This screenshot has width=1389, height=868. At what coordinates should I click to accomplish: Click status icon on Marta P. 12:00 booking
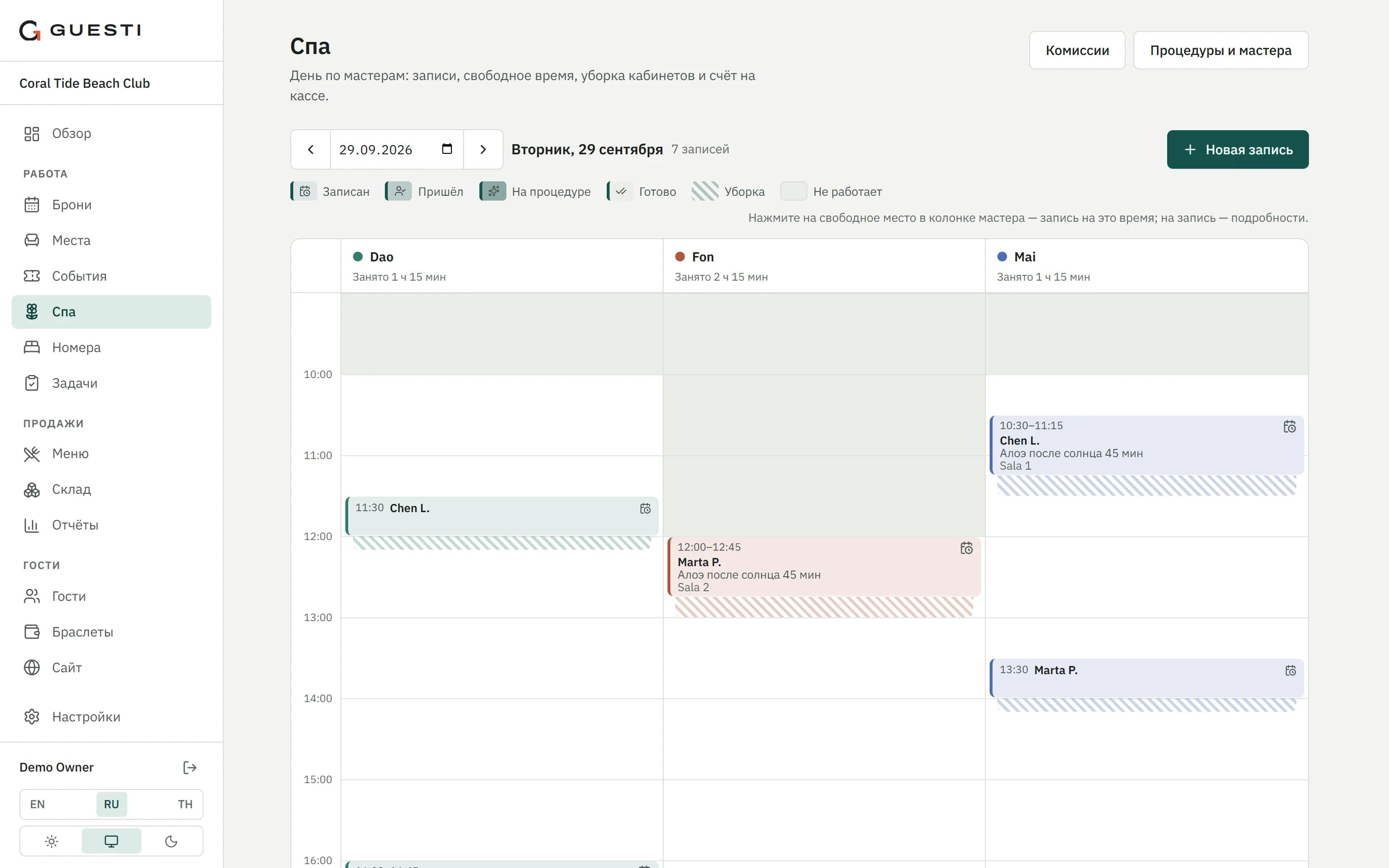pos(967,548)
